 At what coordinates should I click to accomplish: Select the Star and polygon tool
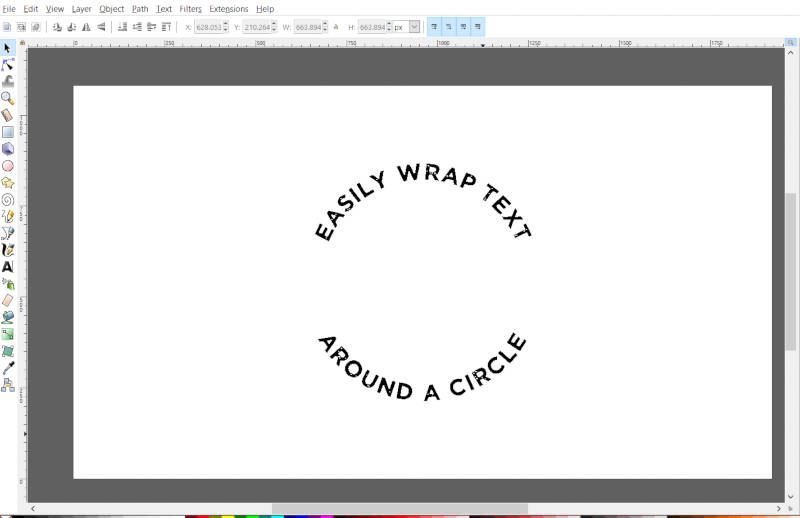pyautogui.click(x=8, y=183)
